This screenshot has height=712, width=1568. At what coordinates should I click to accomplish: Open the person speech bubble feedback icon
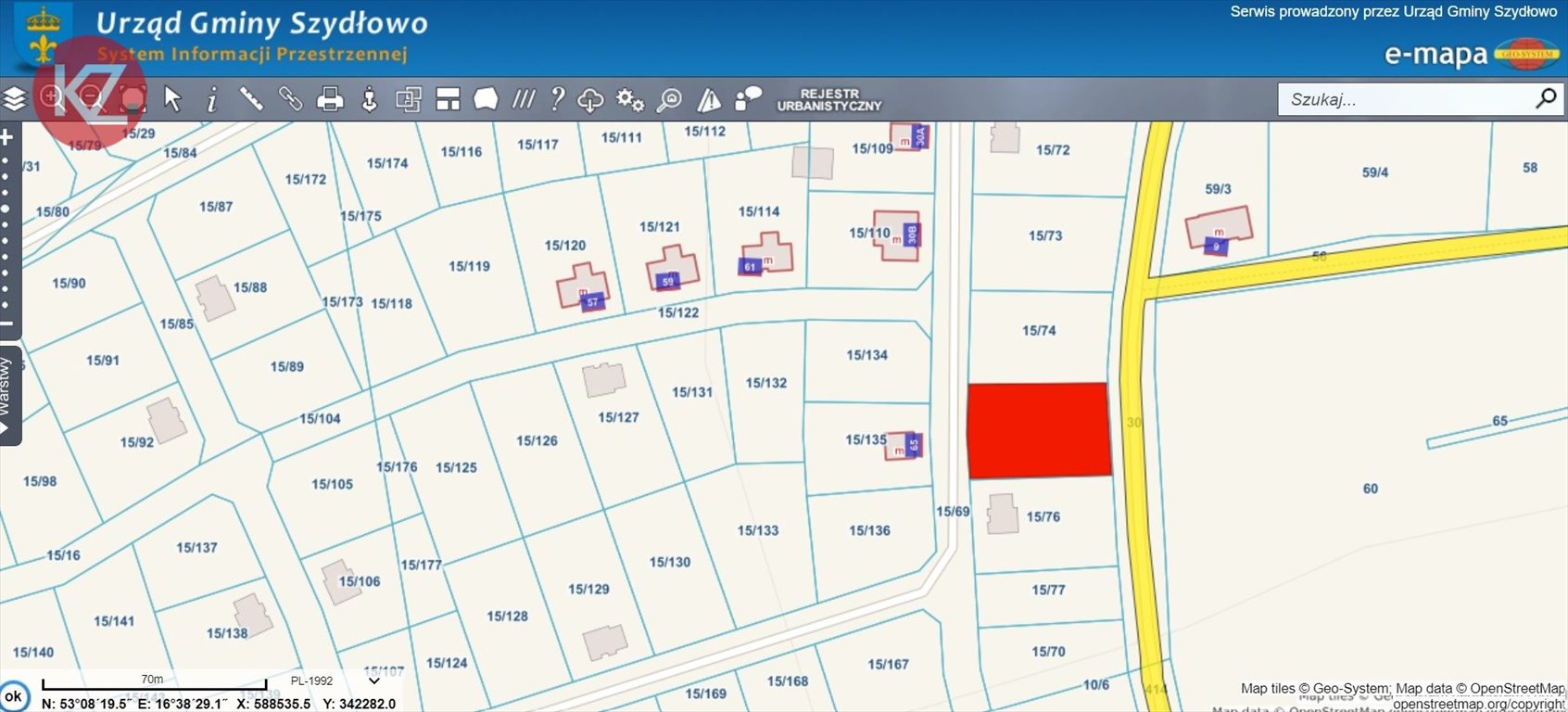(747, 98)
